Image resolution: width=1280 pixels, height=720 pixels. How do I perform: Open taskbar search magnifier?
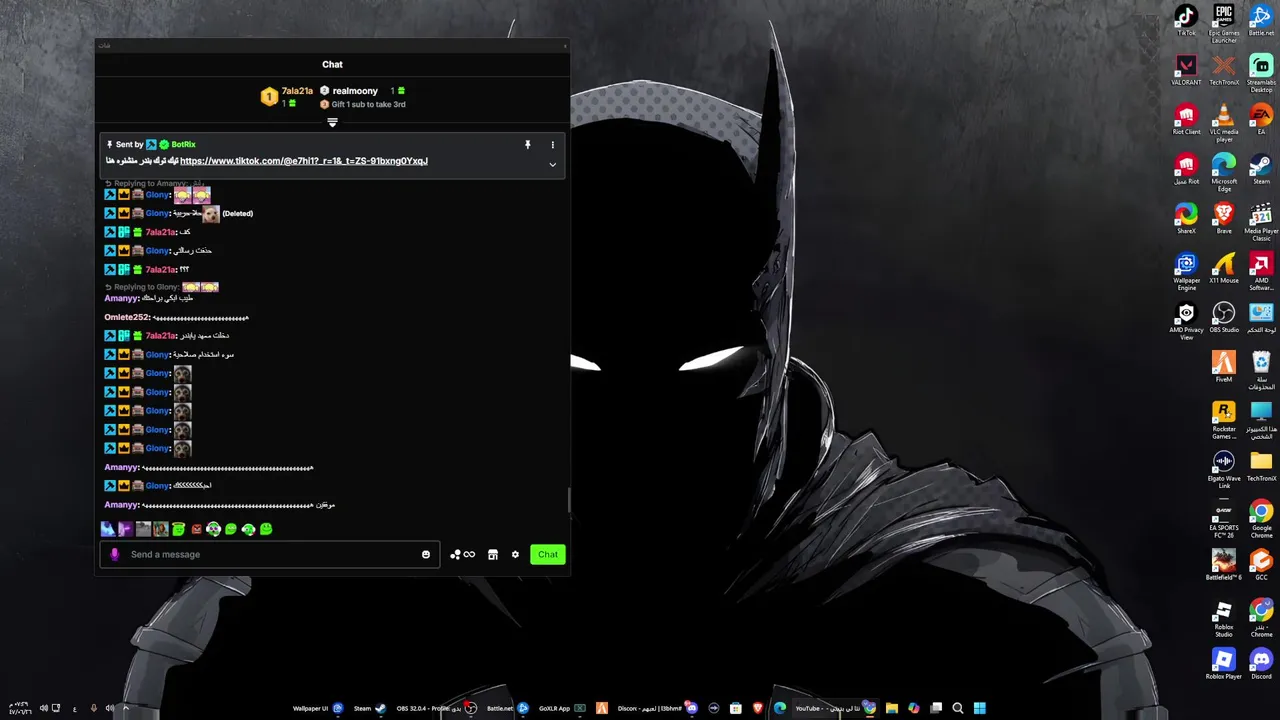[x=958, y=708]
